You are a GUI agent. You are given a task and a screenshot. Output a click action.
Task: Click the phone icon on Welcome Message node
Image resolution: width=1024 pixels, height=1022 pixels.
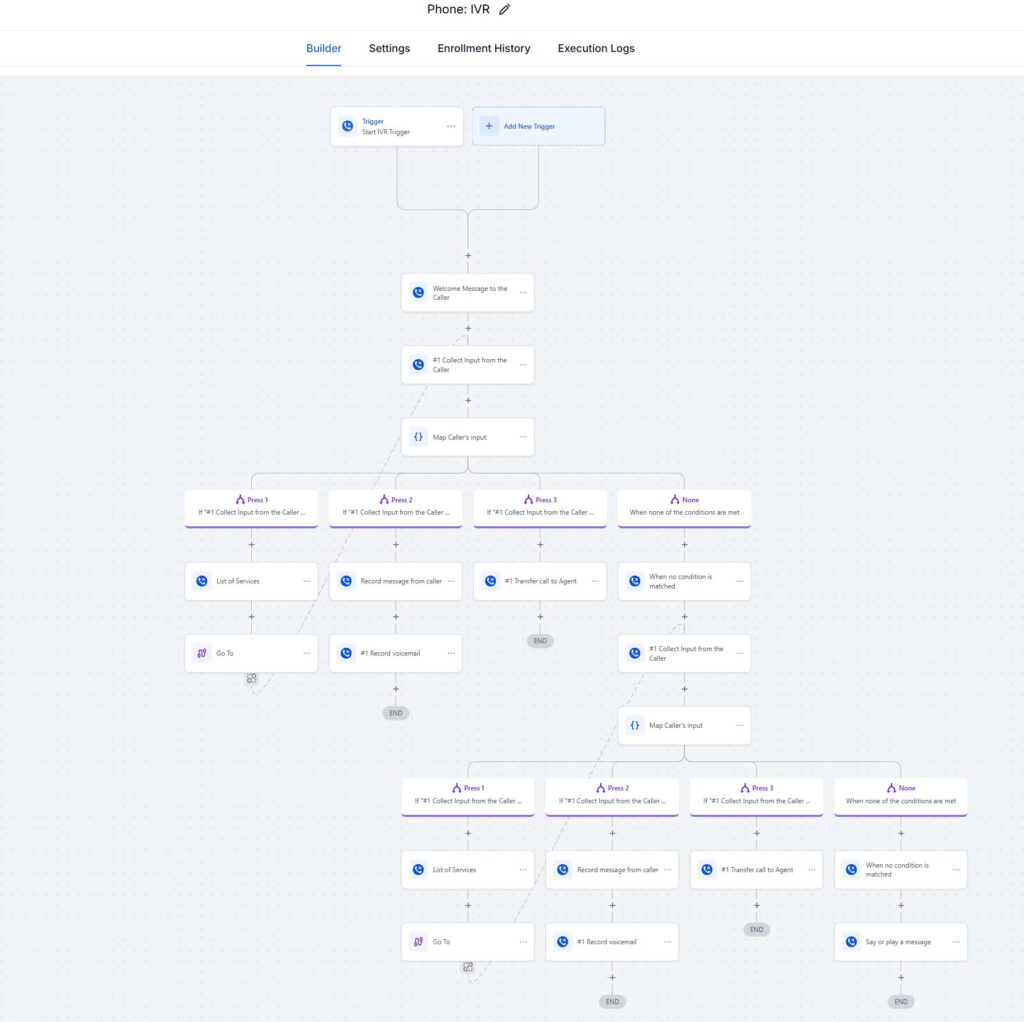pos(418,293)
